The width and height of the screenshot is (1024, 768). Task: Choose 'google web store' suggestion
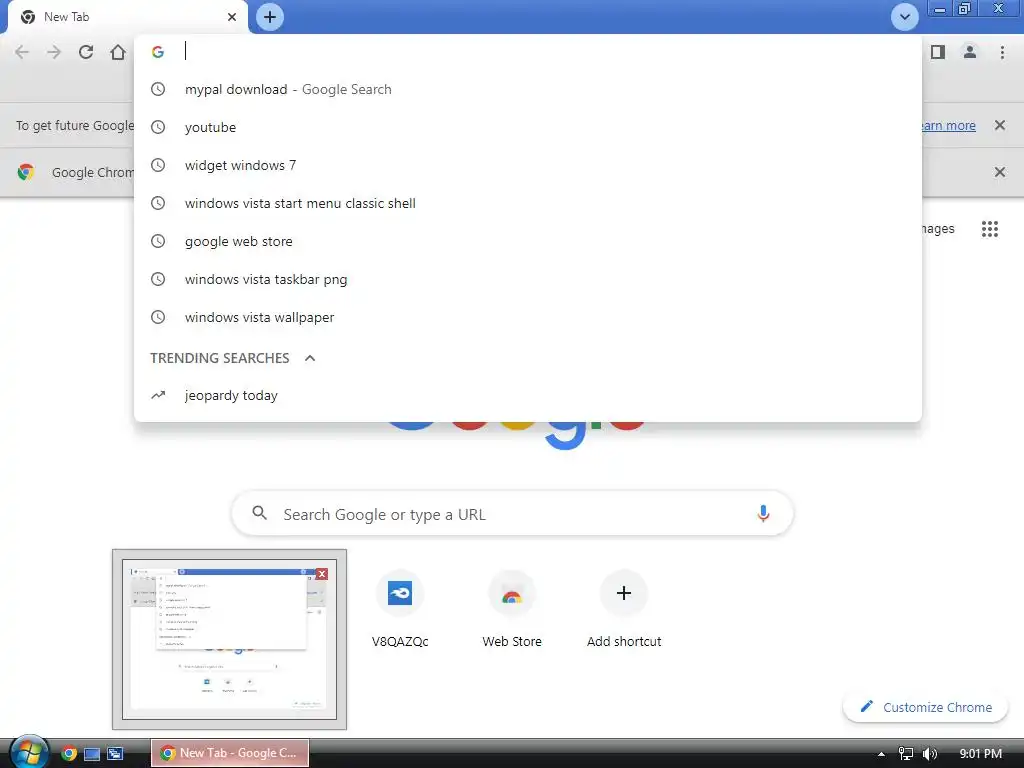pyautogui.click(x=528, y=241)
